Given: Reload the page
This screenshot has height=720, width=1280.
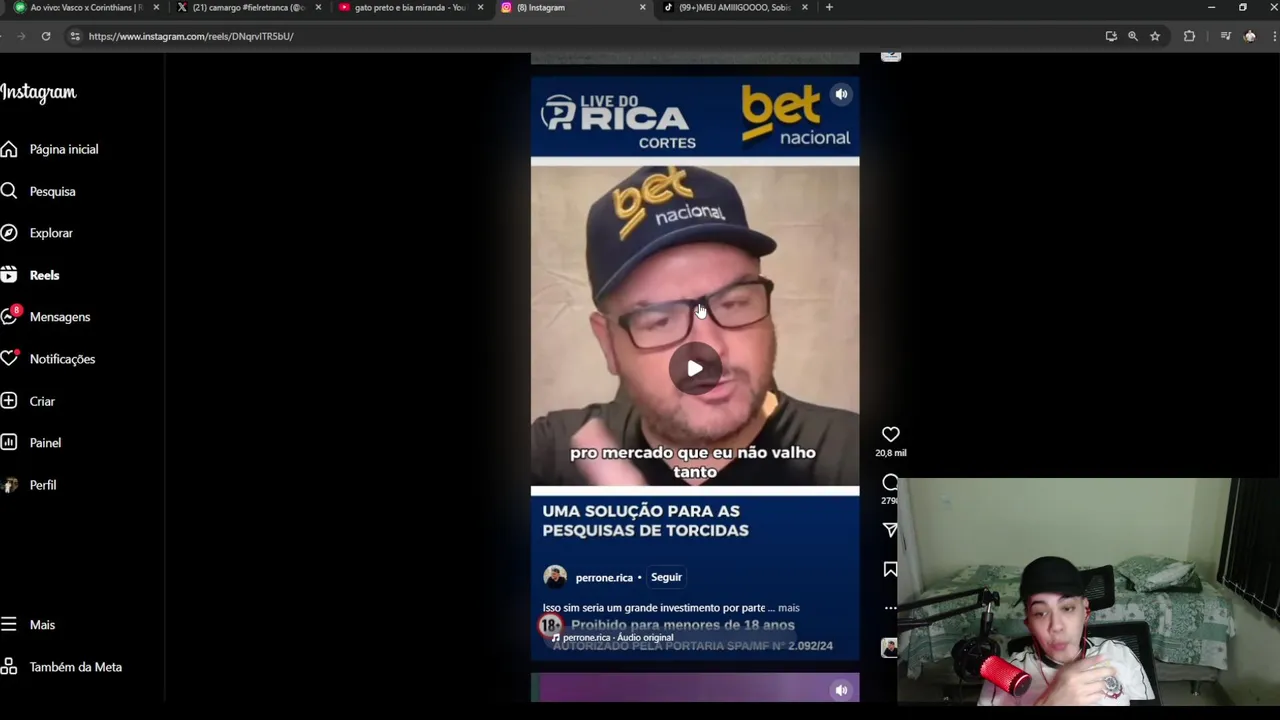Looking at the screenshot, I should [46, 36].
